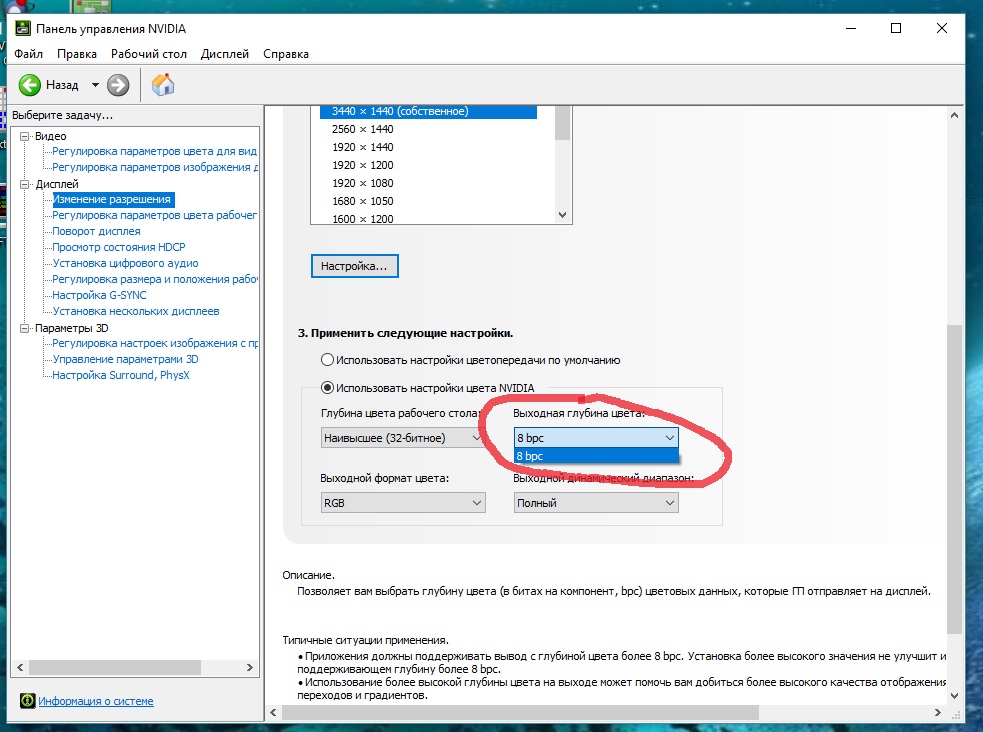Close the NVIDIA Control Panel window
Screen dimensions: 983x732
click(942, 28)
